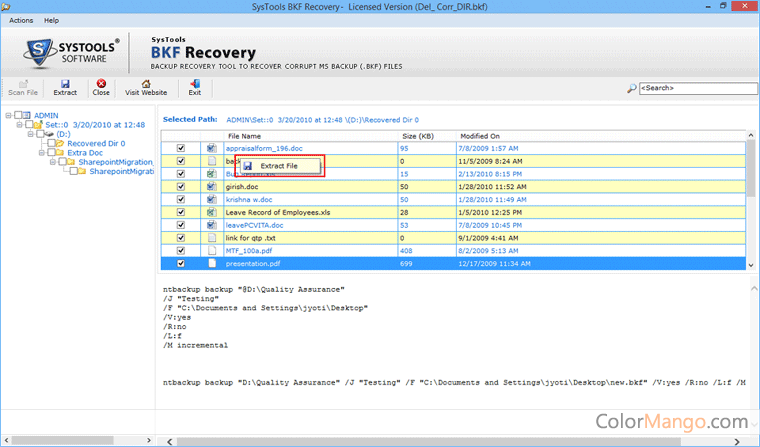Click the search magnifier icon

(x=631, y=88)
